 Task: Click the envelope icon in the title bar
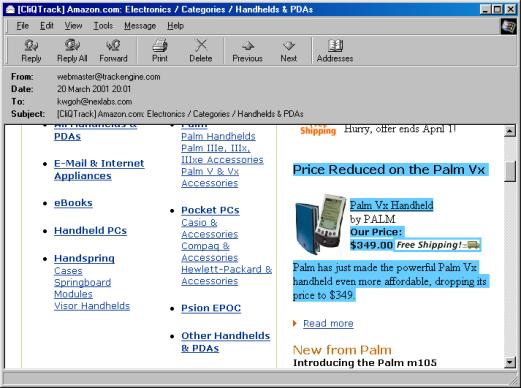tap(10, 9)
